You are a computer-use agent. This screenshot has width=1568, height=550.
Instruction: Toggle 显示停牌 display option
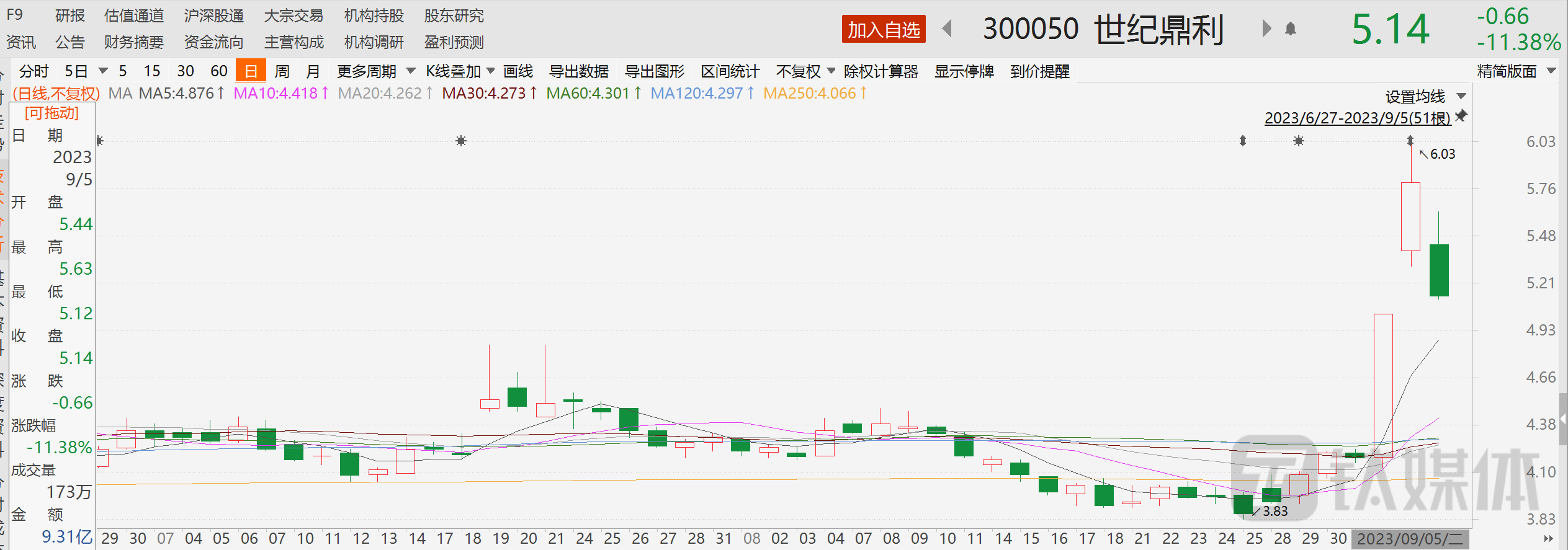pyautogui.click(x=964, y=71)
